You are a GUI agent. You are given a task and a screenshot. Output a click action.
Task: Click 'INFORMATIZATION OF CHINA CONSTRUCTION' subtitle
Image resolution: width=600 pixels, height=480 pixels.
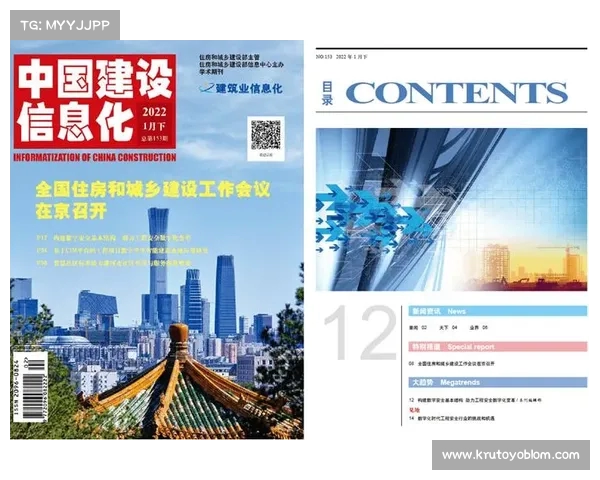coord(95,157)
